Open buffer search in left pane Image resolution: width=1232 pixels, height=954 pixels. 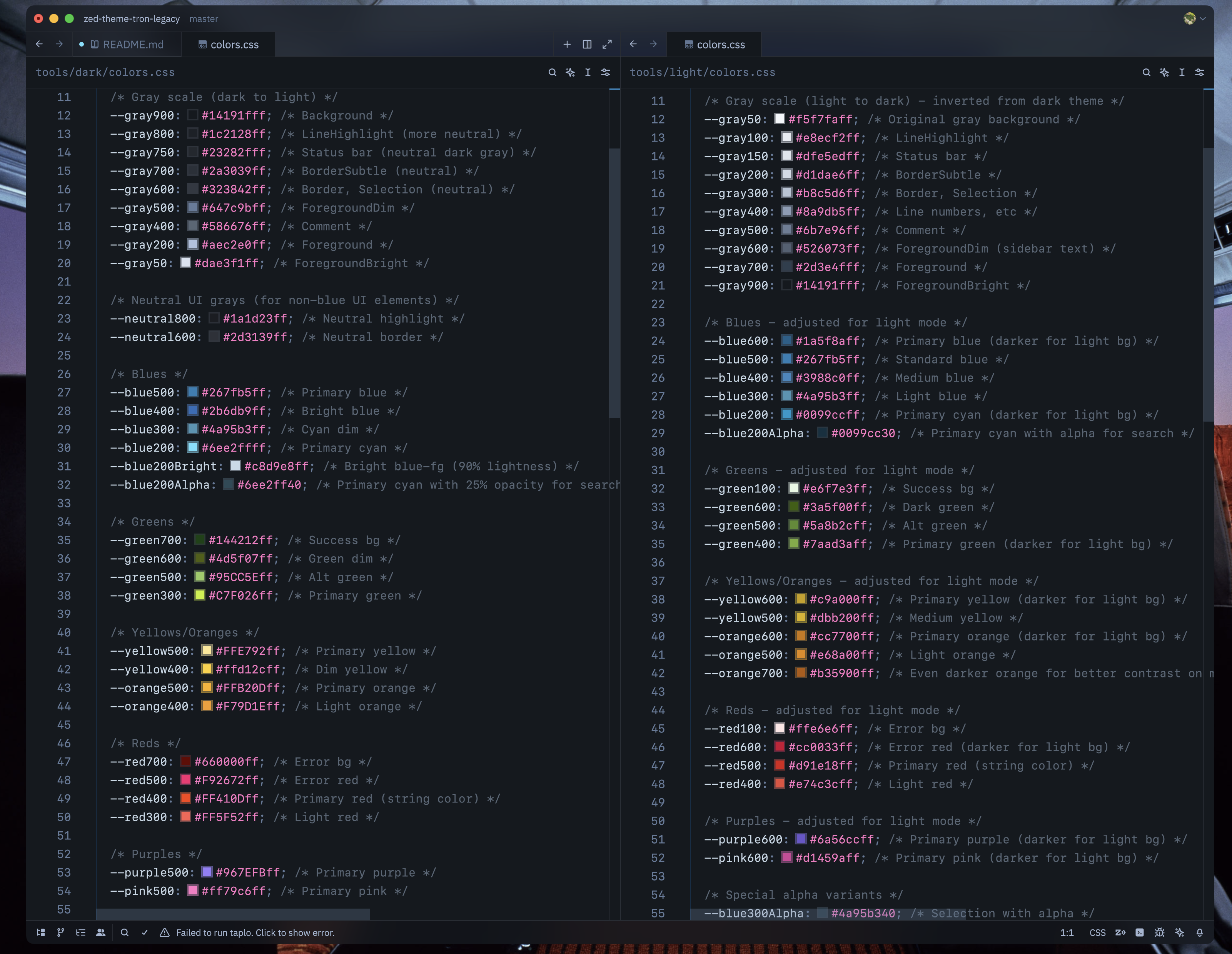coord(552,72)
